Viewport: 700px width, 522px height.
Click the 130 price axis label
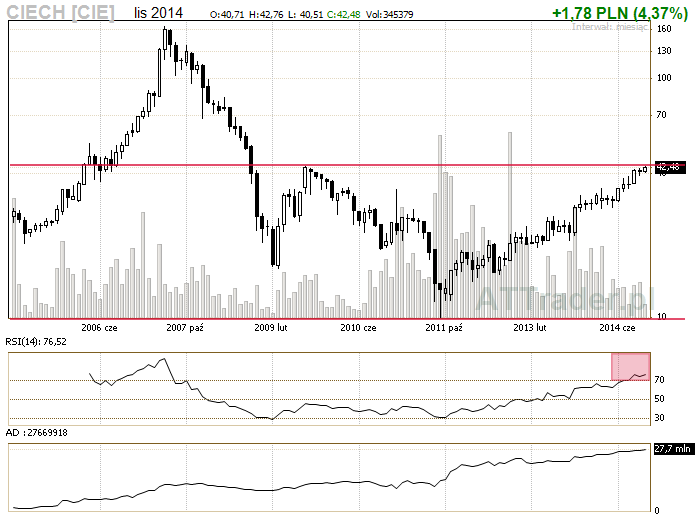(x=664, y=51)
